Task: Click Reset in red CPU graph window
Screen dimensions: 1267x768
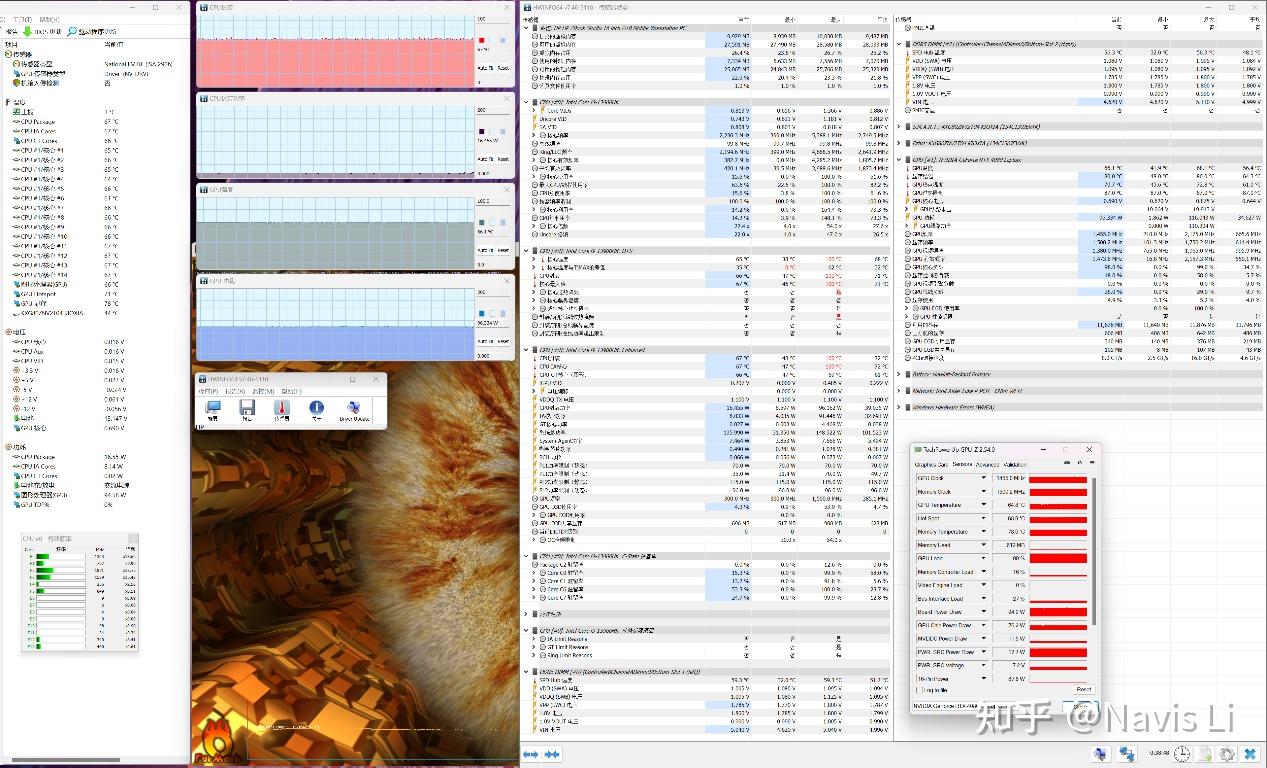Action: click(503, 68)
